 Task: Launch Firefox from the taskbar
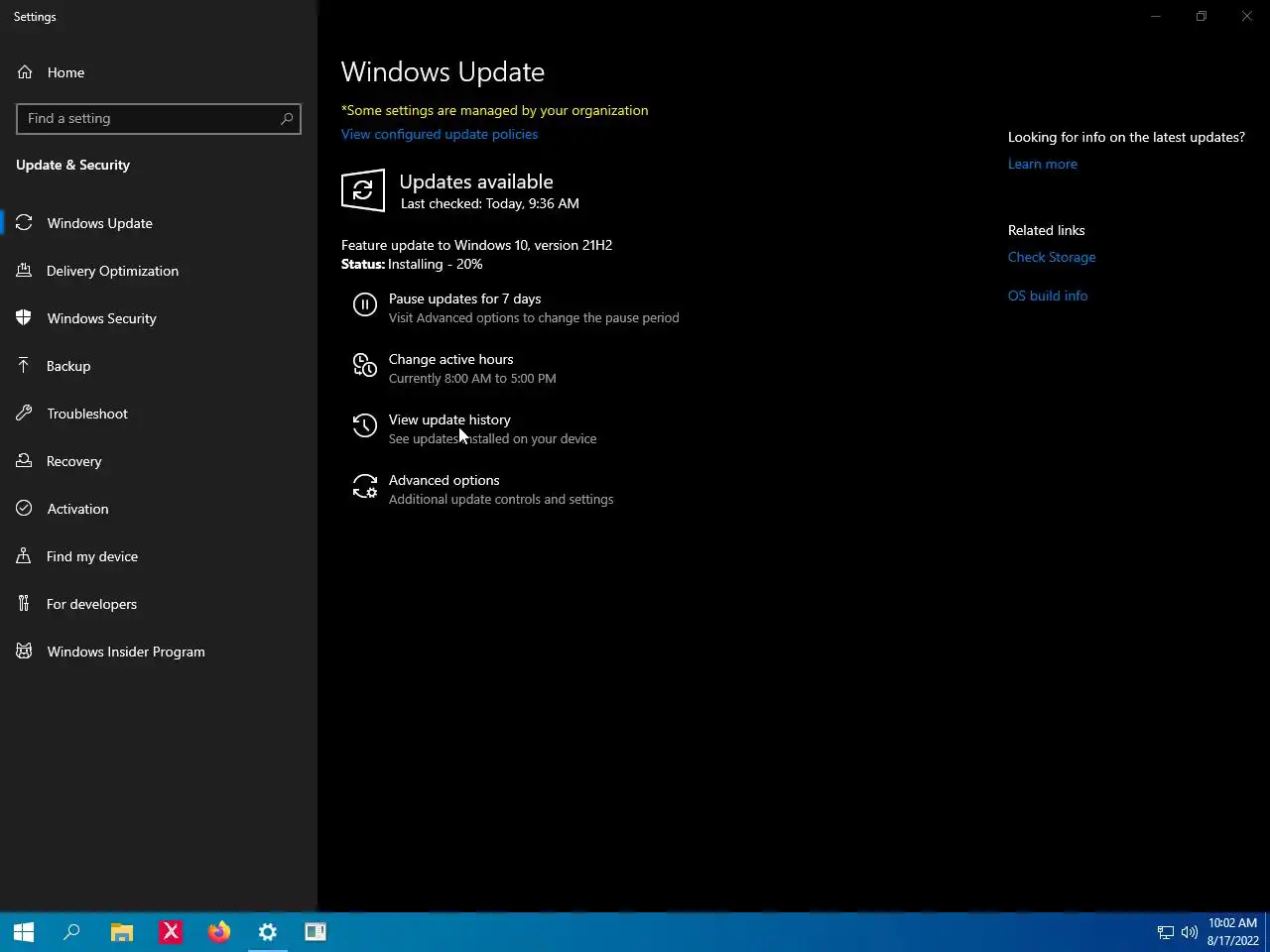tap(219, 932)
